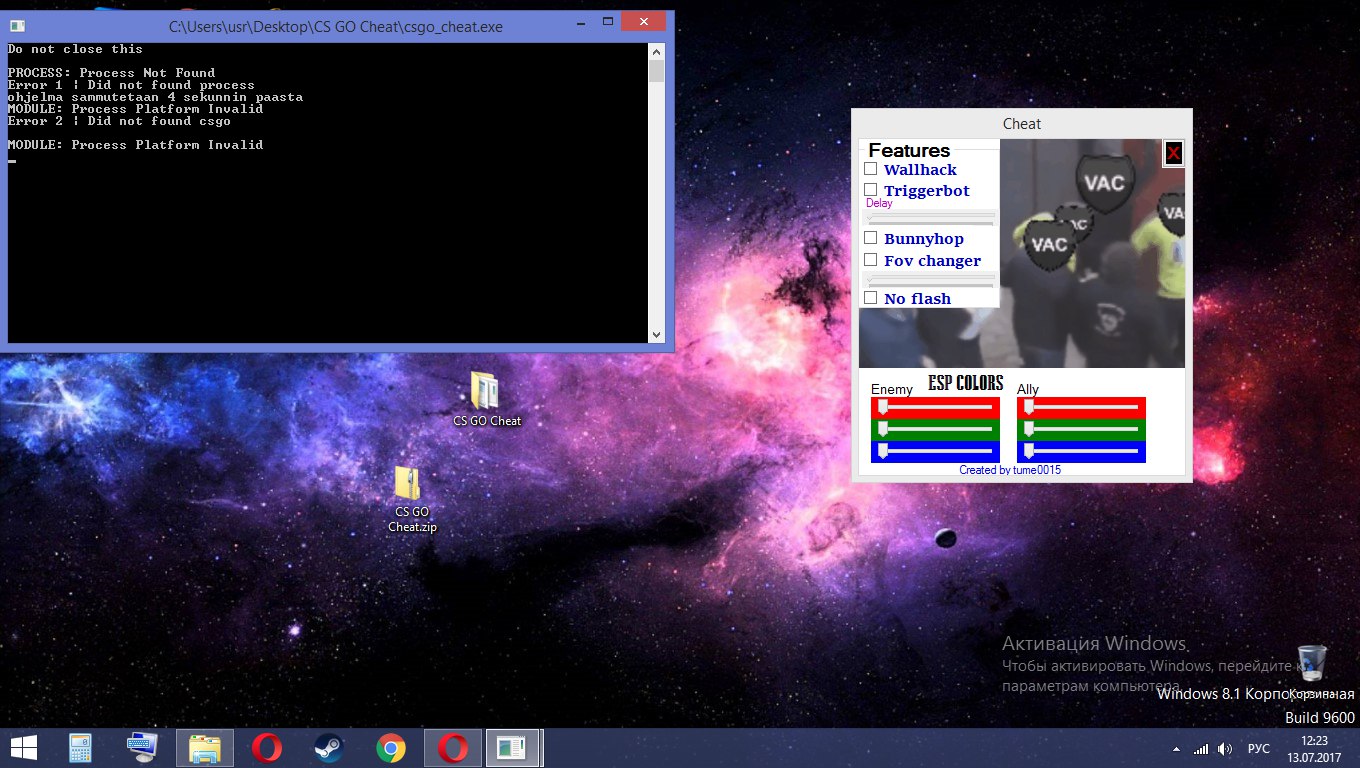The height and width of the screenshot is (768, 1360).
Task: Expand hidden system tray icons arrow
Action: (1176, 749)
